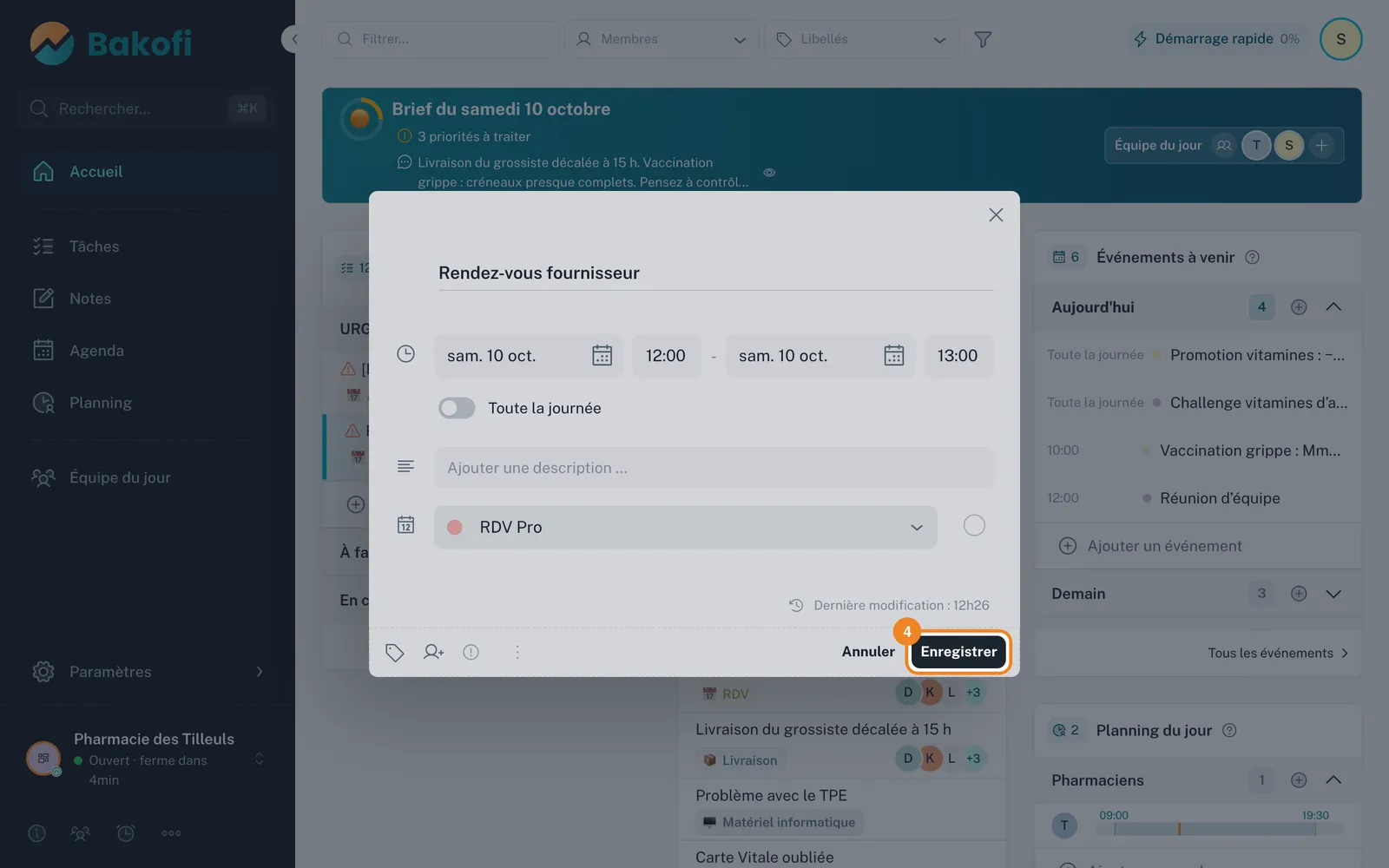Click the help icon next to Événements à venir
This screenshot has height=868, width=1389.
(1252, 257)
